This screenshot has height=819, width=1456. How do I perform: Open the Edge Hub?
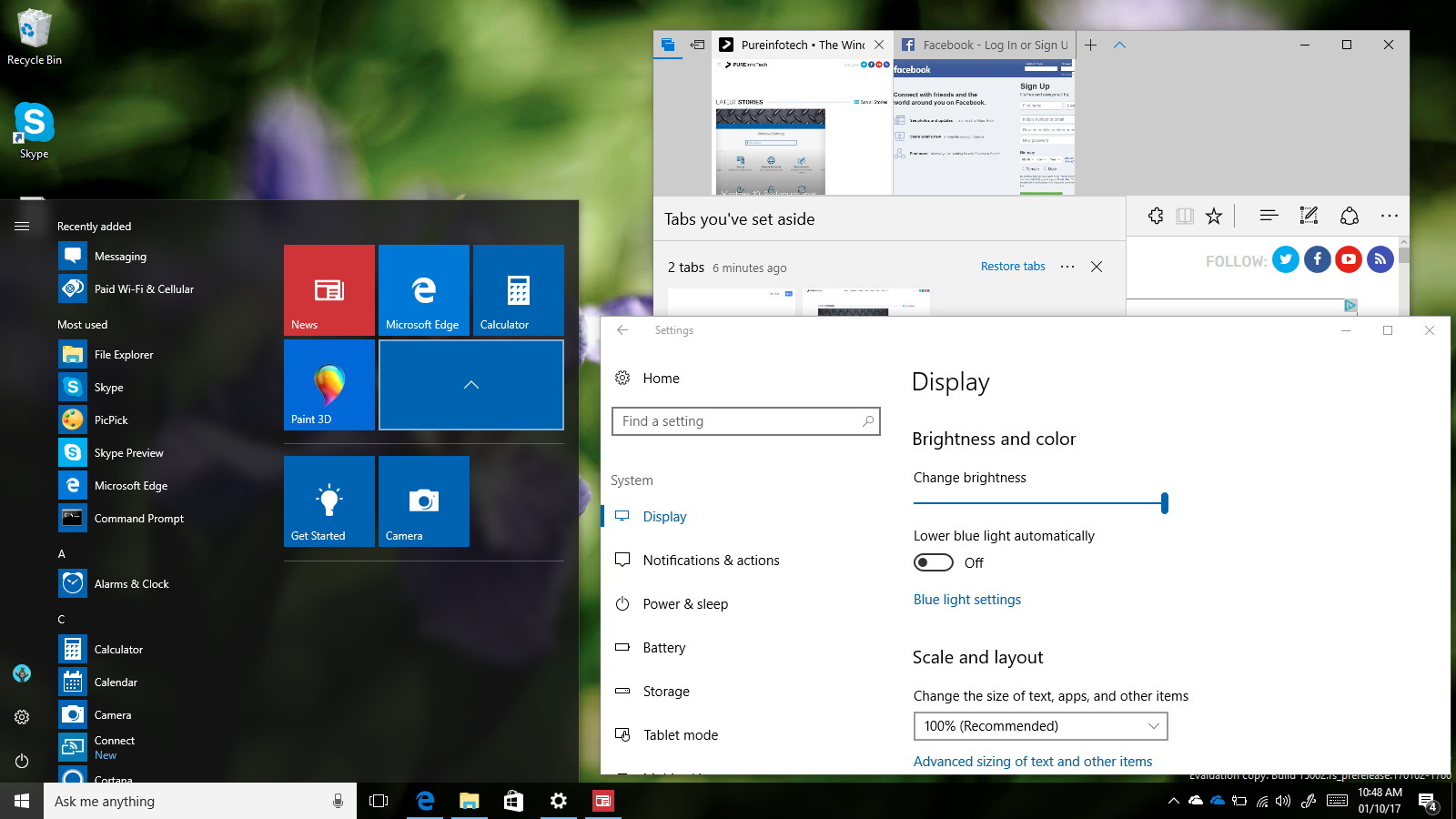tap(1269, 216)
